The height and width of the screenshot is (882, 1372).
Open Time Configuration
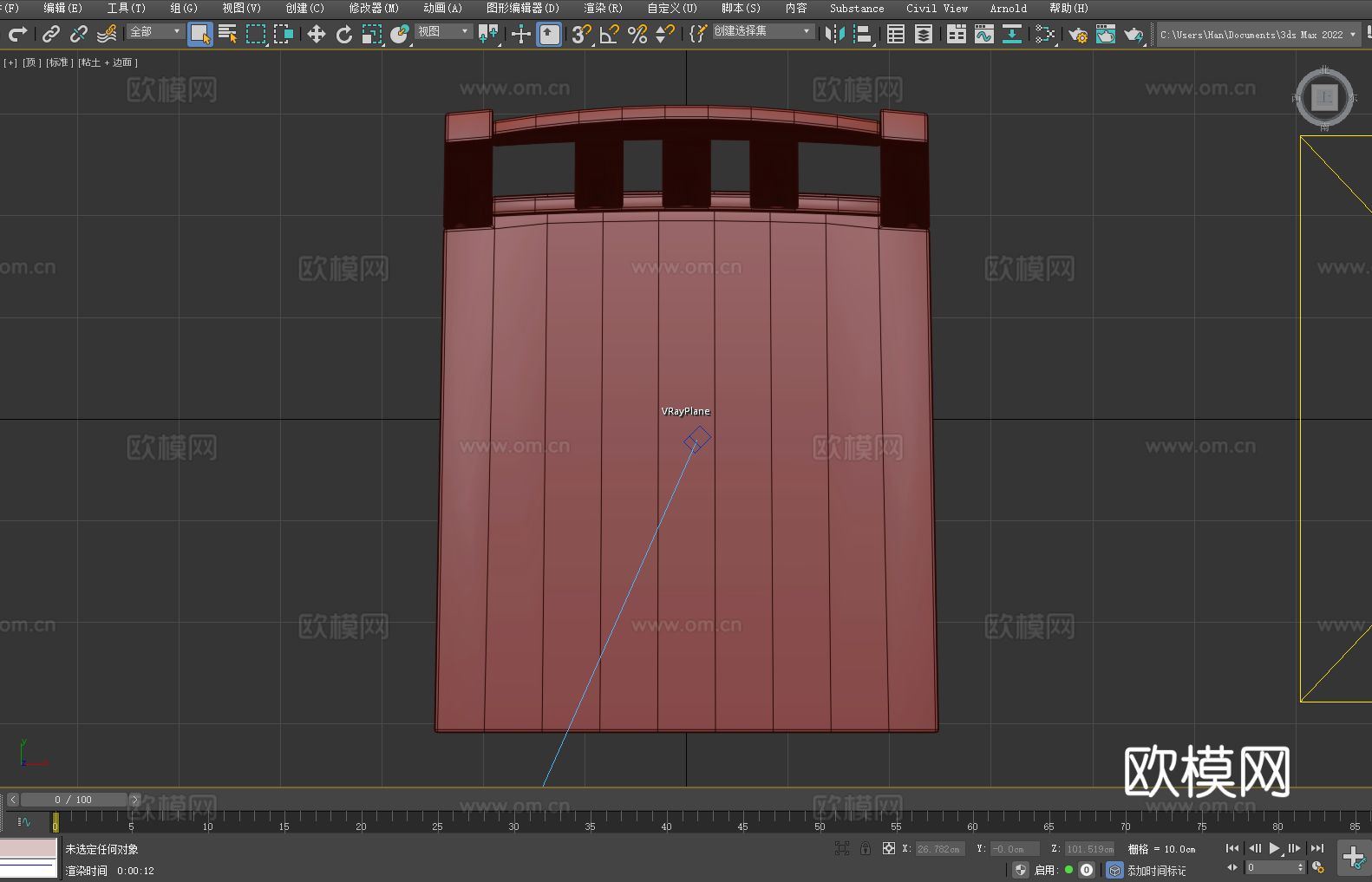pos(1318,867)
